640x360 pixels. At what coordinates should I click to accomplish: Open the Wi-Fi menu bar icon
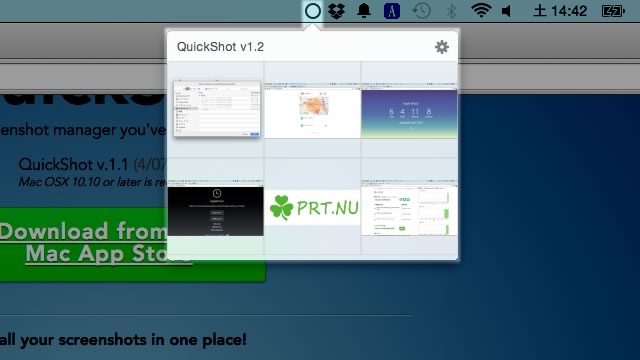481,10
